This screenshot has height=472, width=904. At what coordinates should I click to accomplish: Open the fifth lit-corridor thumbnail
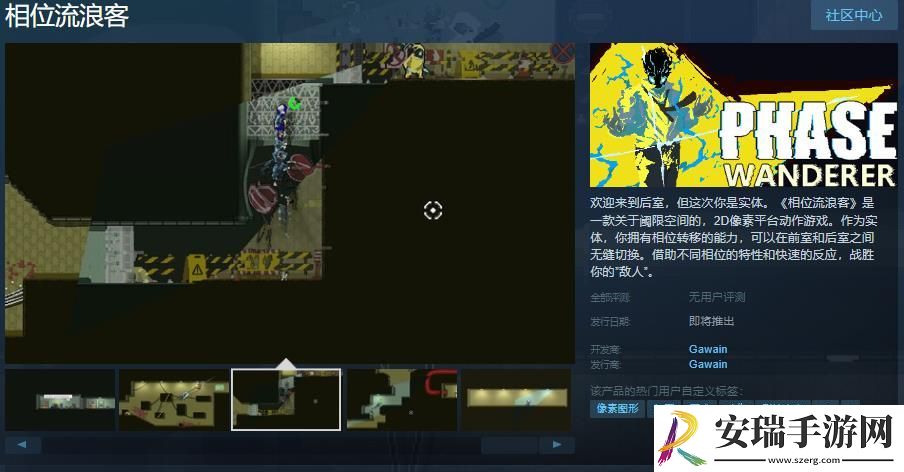click(517, 400)
